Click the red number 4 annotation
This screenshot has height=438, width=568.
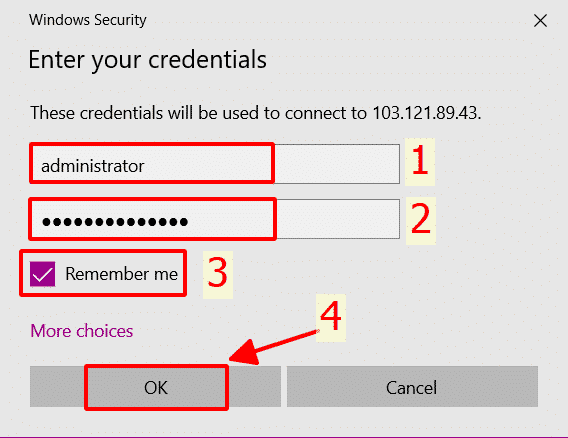pyautogui.click(x=331, y=318)
